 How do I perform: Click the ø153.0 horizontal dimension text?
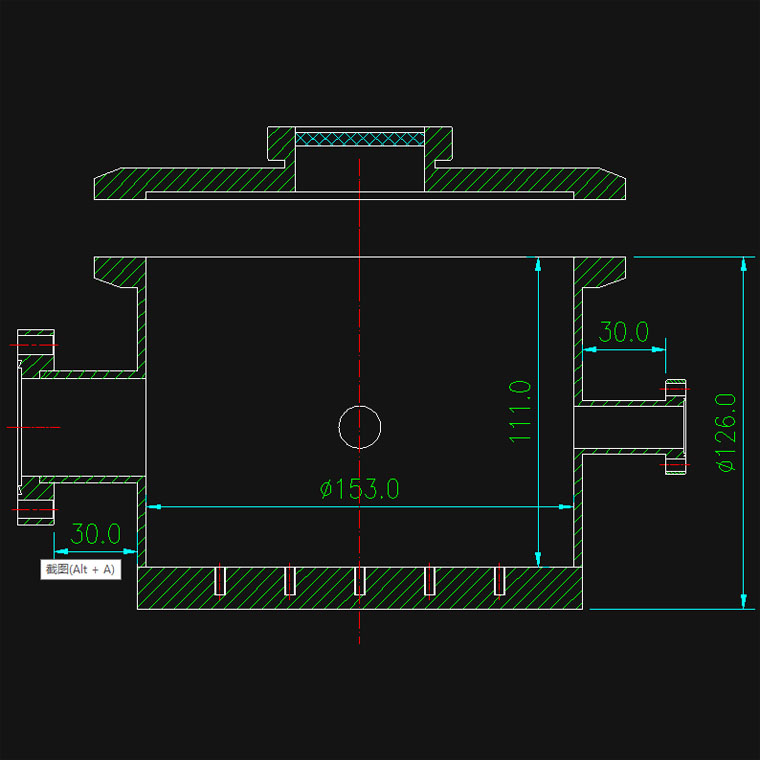[x=360, y=489]
